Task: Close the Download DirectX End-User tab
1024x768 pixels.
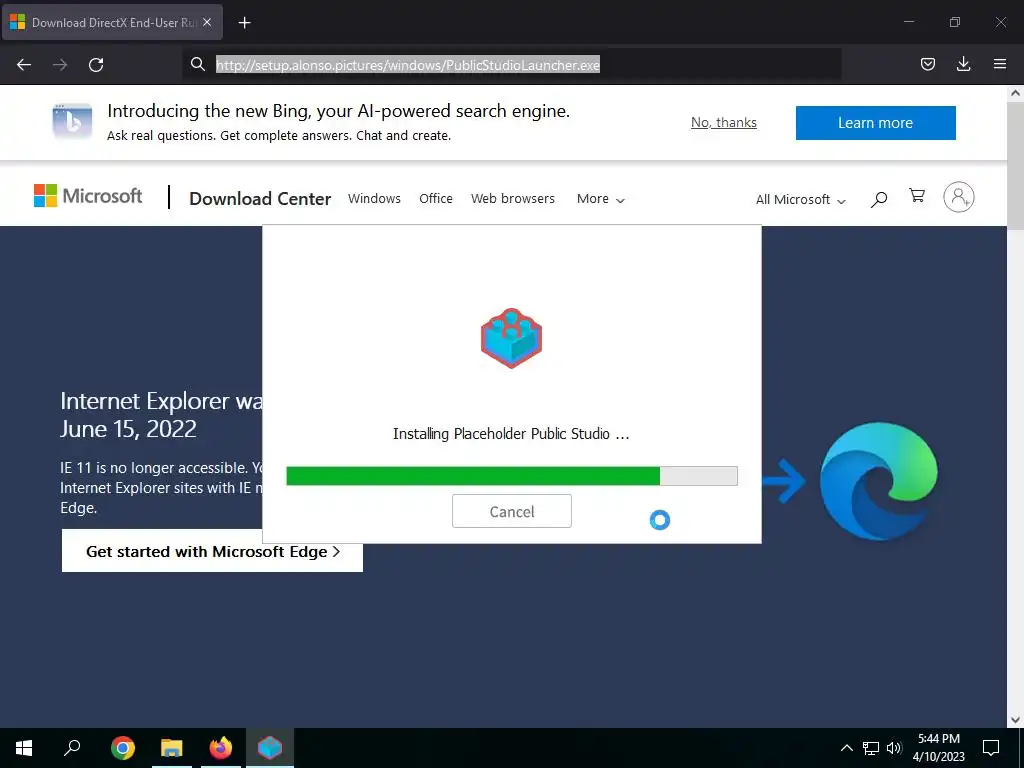Action: pyautogui.click(x=207, y=22)
